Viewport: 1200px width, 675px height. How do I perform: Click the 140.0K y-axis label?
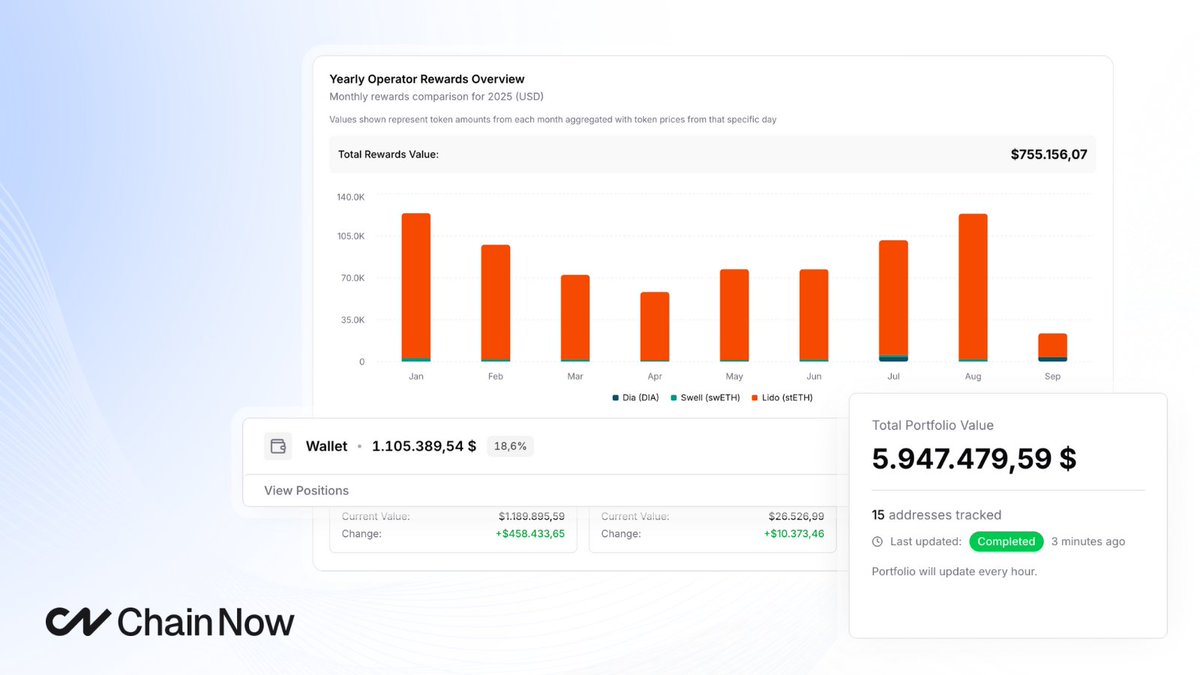(351, 197)
